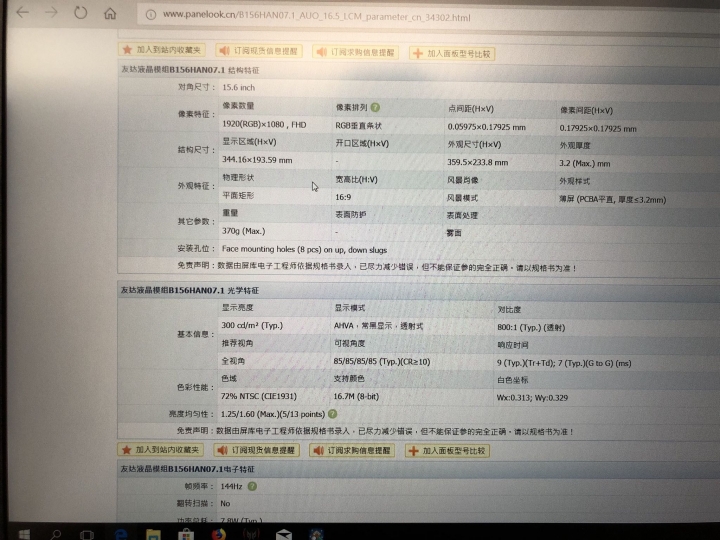Open Firefox from the taskbar
Image resolution: width=720 pixels, height=540 pixels.
219,534
